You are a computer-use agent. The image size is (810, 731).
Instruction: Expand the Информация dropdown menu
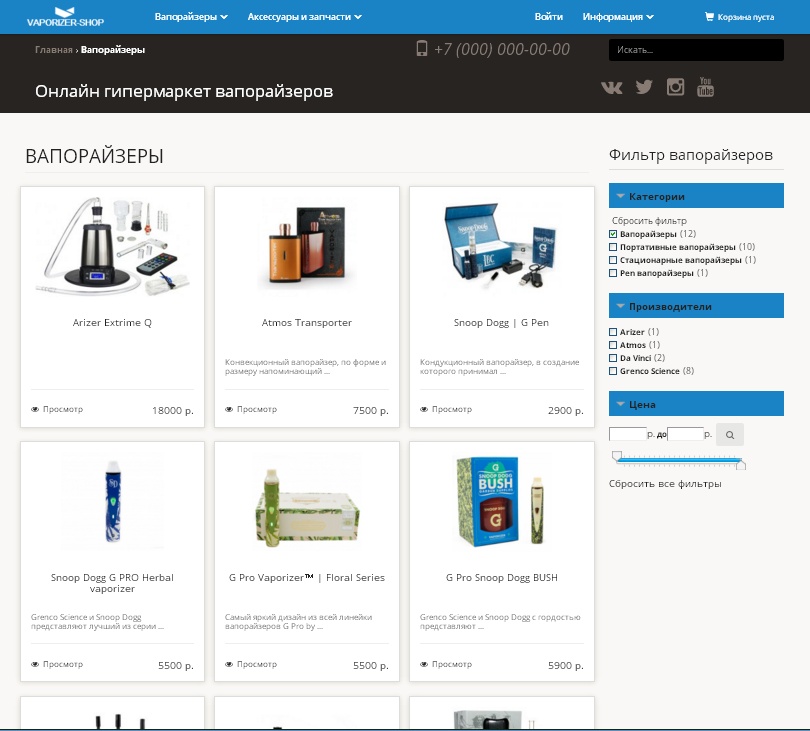coord(618,17)
